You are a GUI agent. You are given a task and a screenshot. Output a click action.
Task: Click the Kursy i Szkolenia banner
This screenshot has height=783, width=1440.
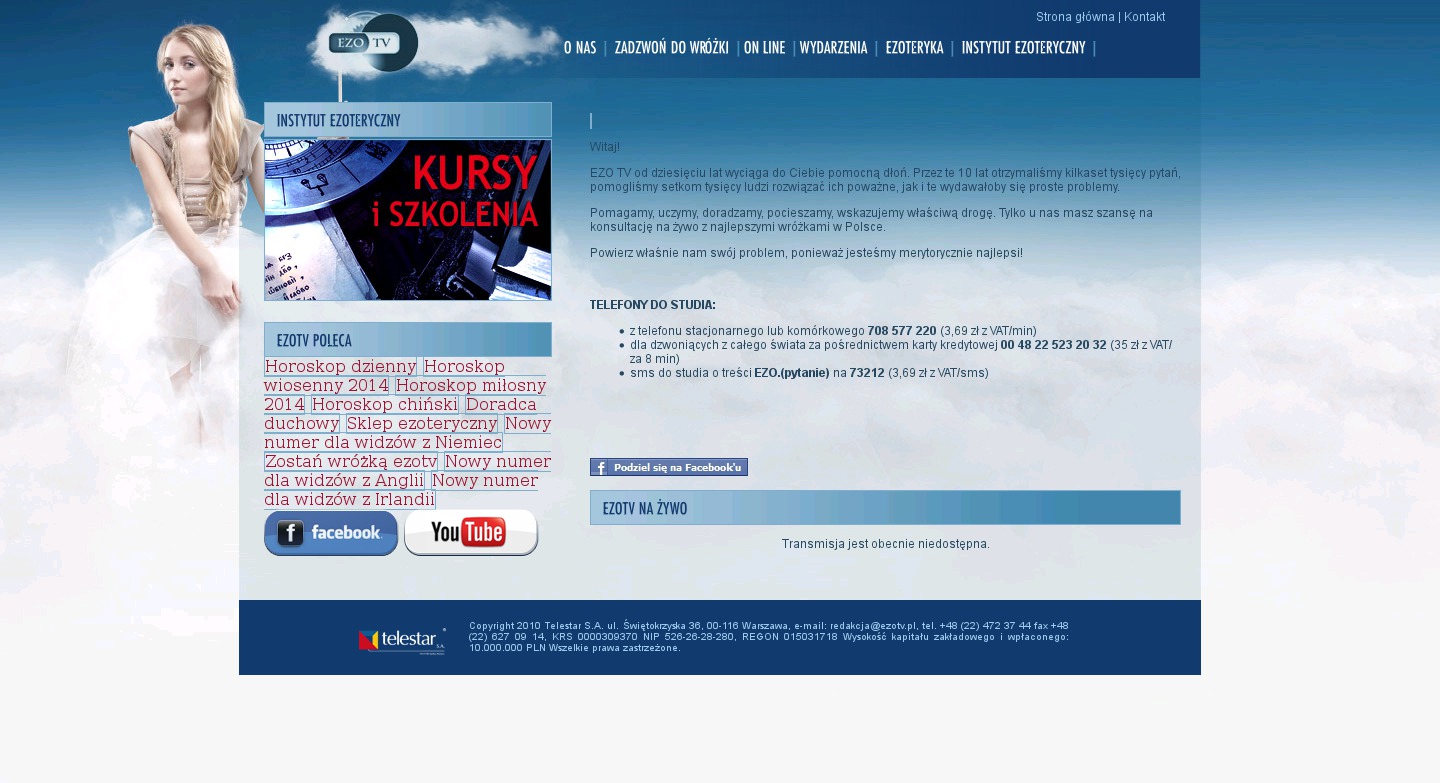(x=408, y=220)
